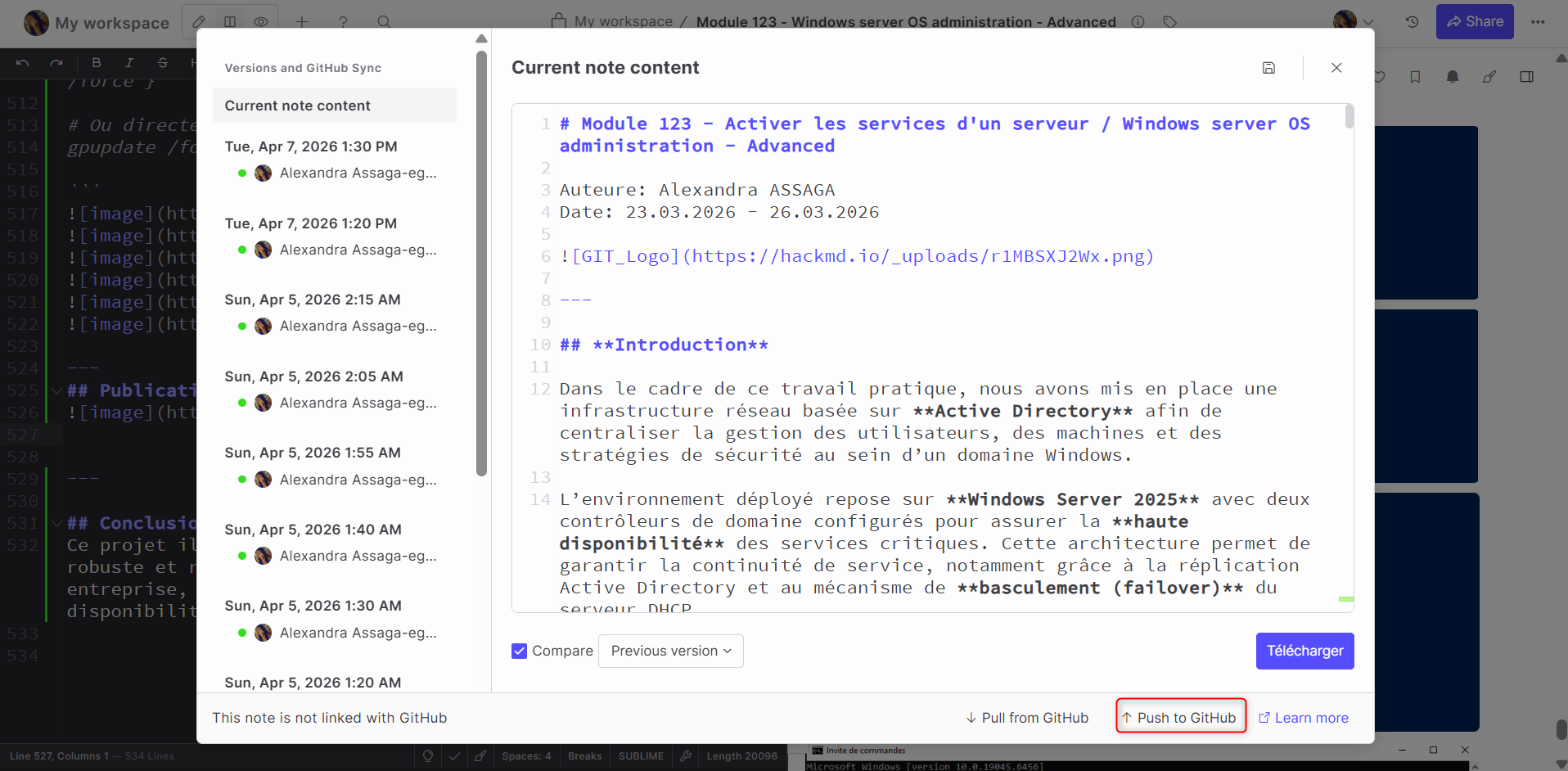Open the search magnifier icon

click(384, 22)
